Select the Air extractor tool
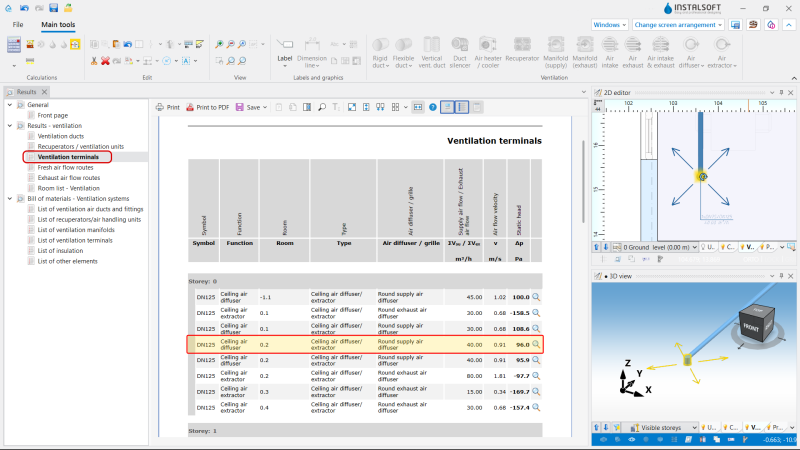 721,53
